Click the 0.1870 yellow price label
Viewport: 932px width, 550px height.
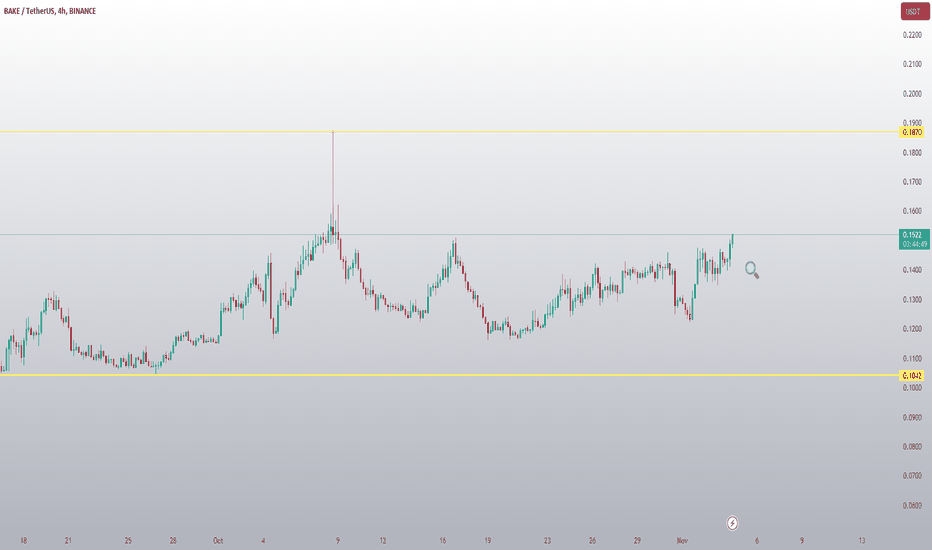[912, 132]
